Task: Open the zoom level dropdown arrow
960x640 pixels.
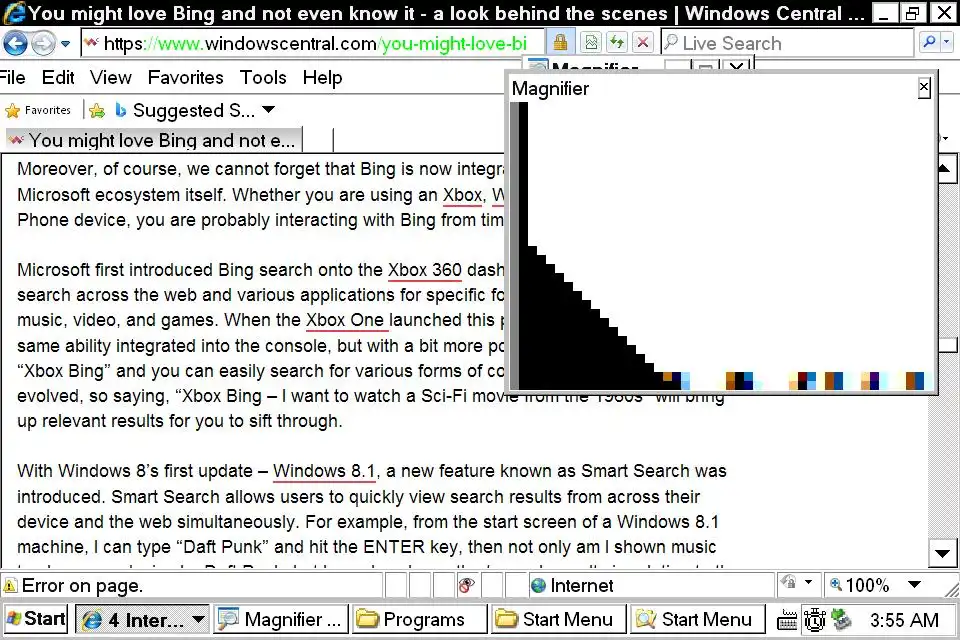Action: coord(914,585)
